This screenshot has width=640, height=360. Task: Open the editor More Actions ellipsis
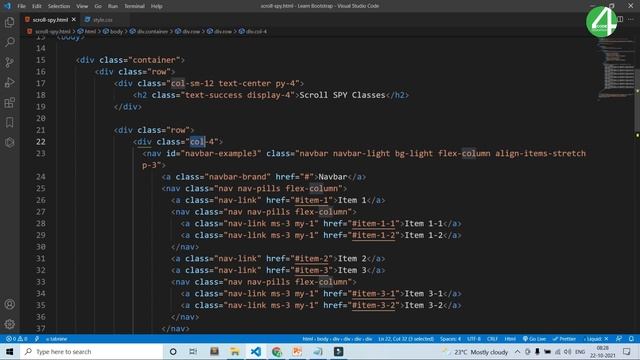631,20
